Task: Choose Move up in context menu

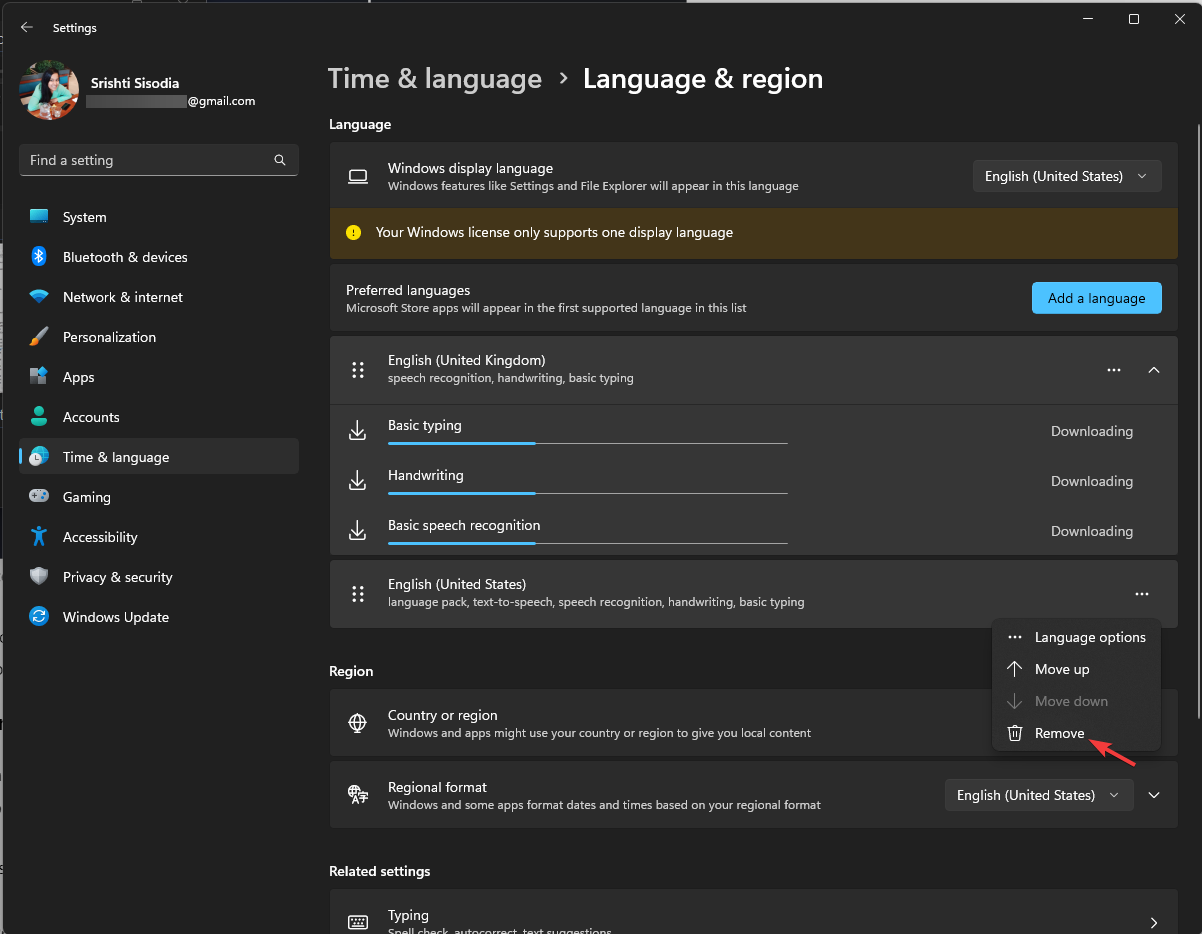Action: (1076, 669)
